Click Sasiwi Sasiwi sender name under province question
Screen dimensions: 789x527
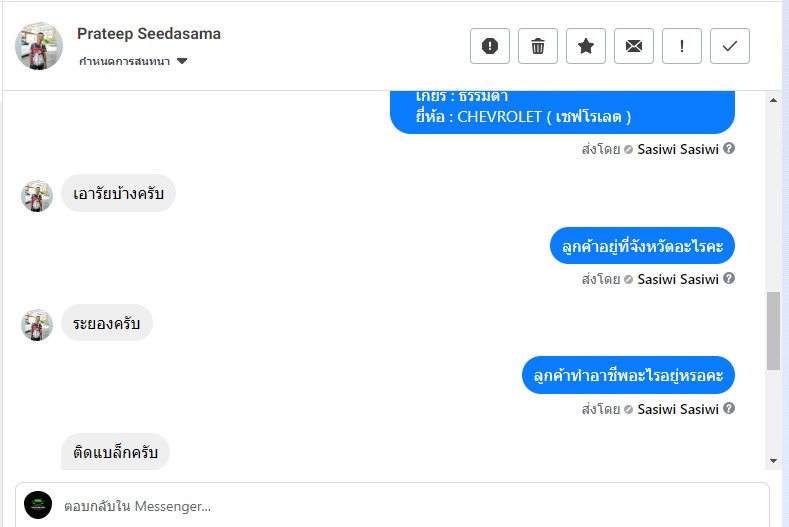point(677,279)
